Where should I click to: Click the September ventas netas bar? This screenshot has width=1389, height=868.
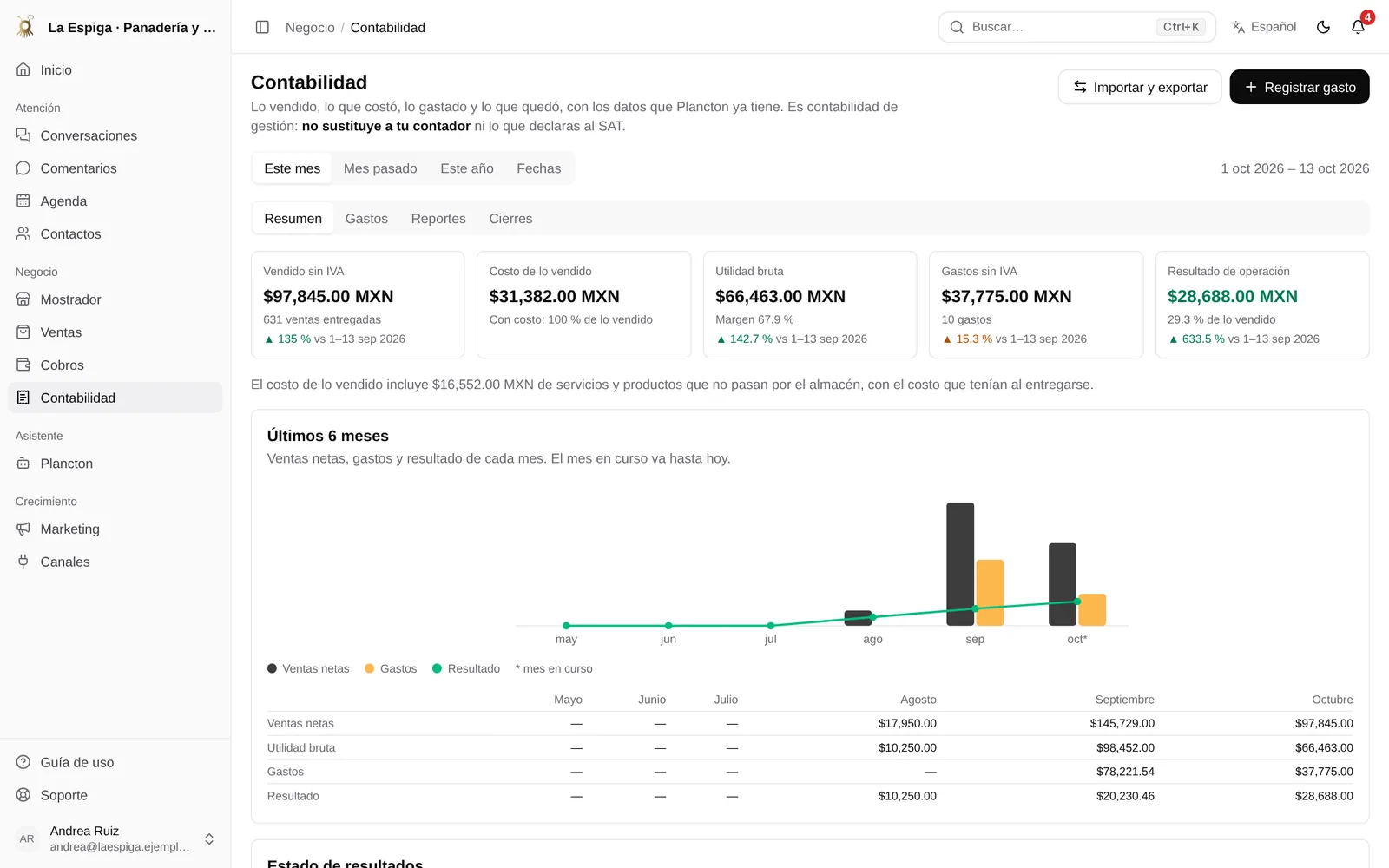[960, 564]
